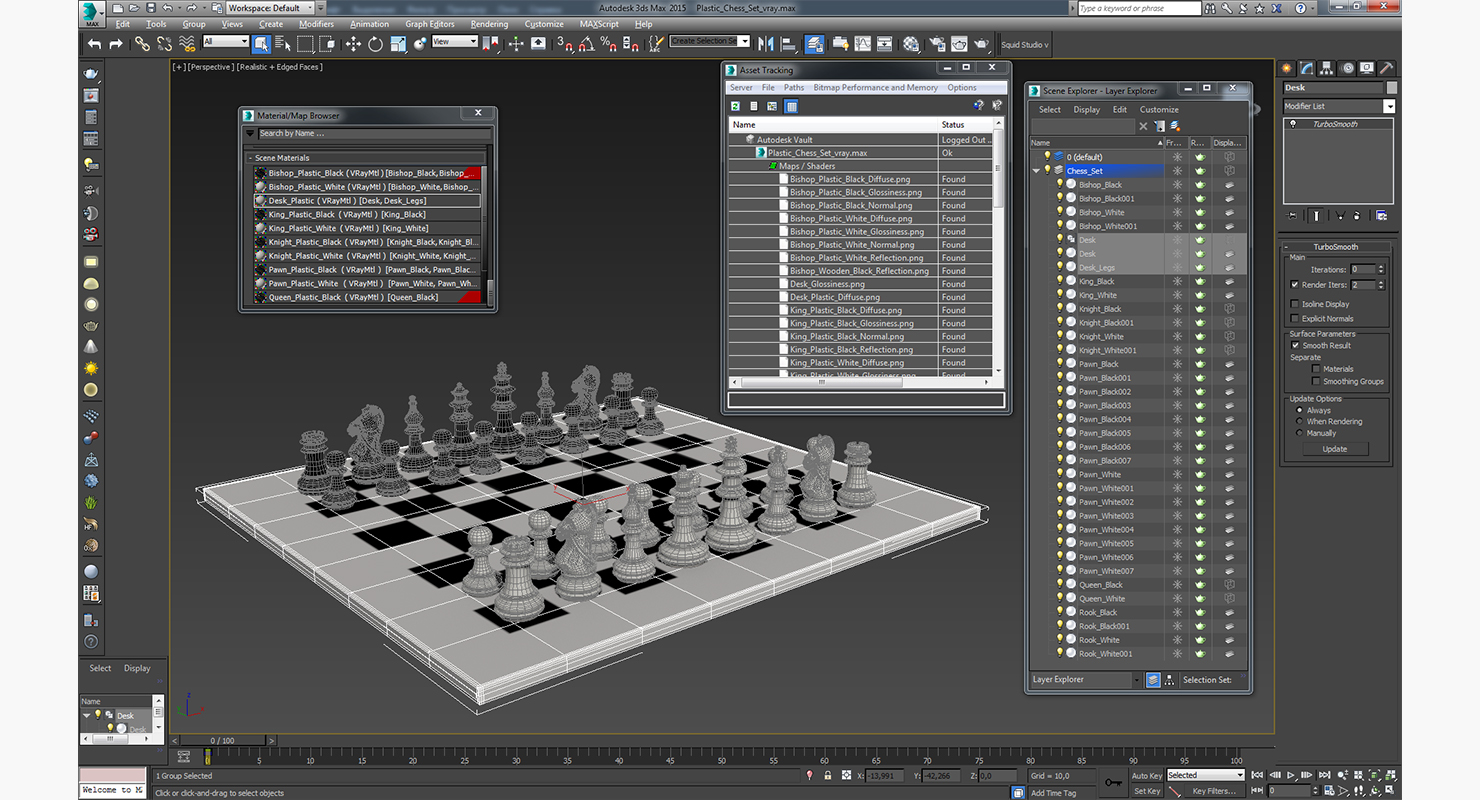This screenshot has width=1480, height=800.
Task: Toggle Explicit Normals checkbox
Action: [x=1295, y=318]
